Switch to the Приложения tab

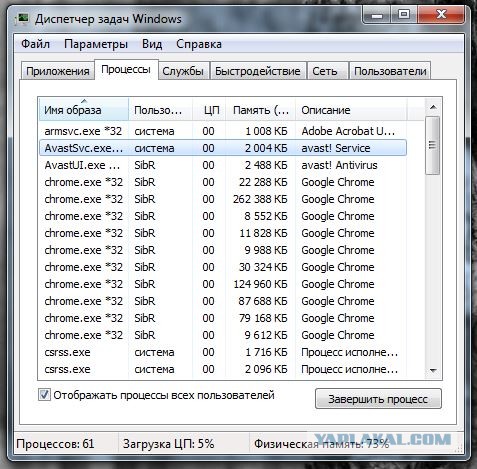click(58, 71)
